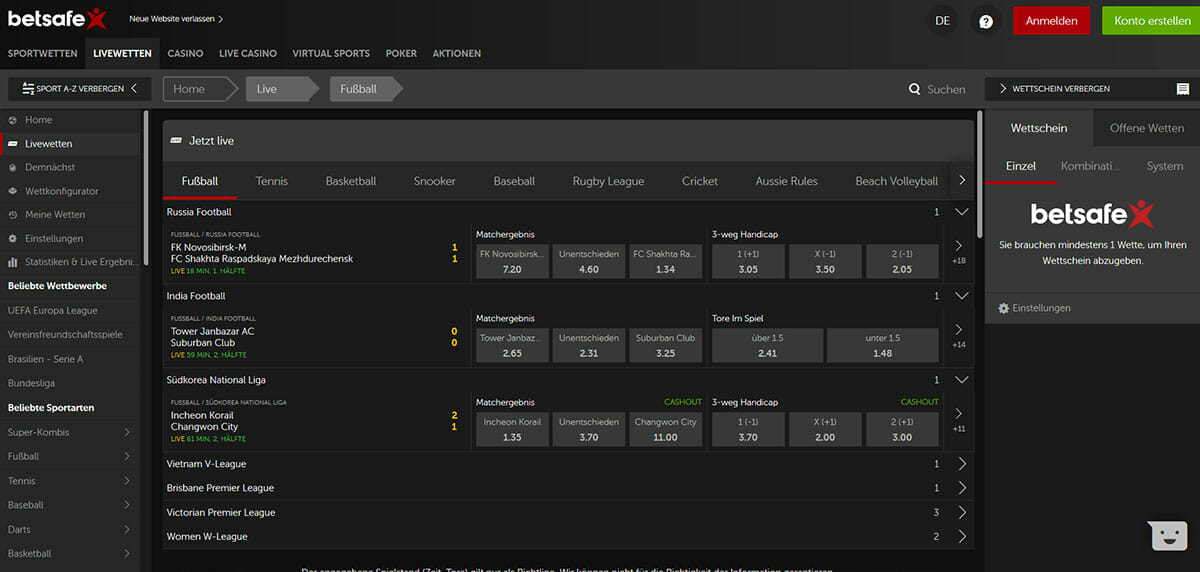The image size is (1200, 572).
Task: Switch to the Cricket tab
Action: coord(700,181)
